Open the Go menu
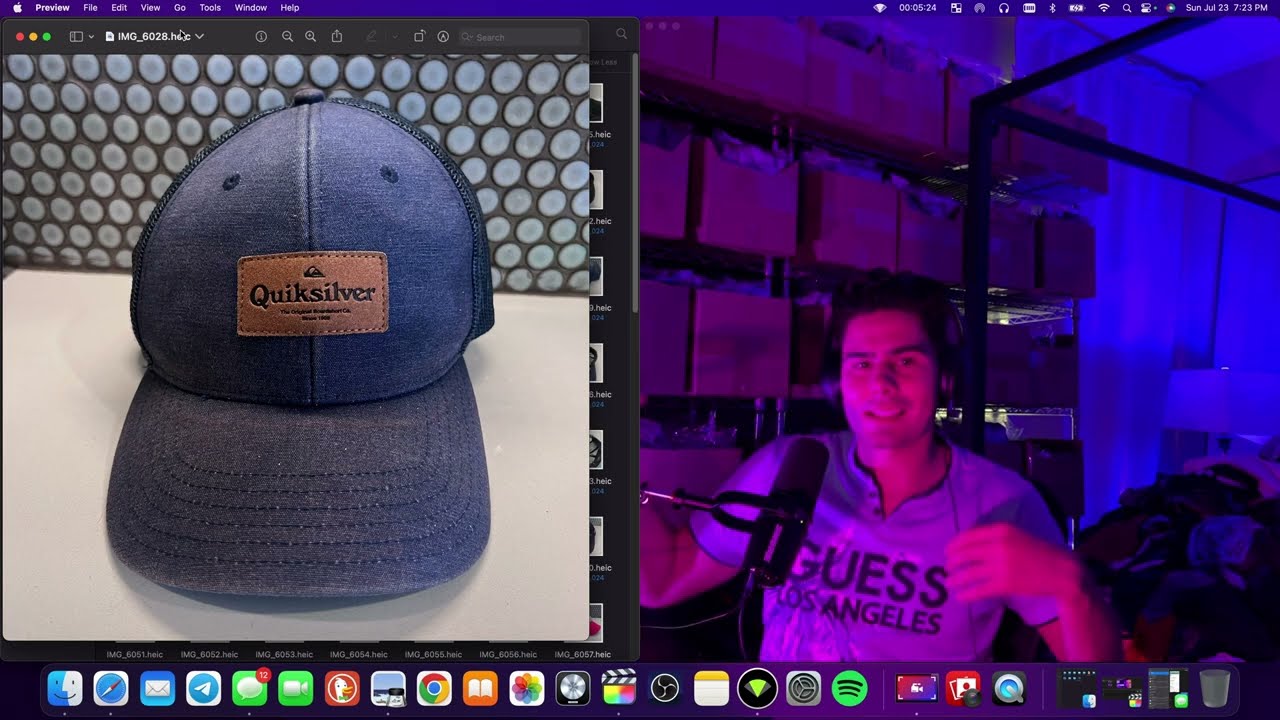1280x720 pixels. pos(180,8)
